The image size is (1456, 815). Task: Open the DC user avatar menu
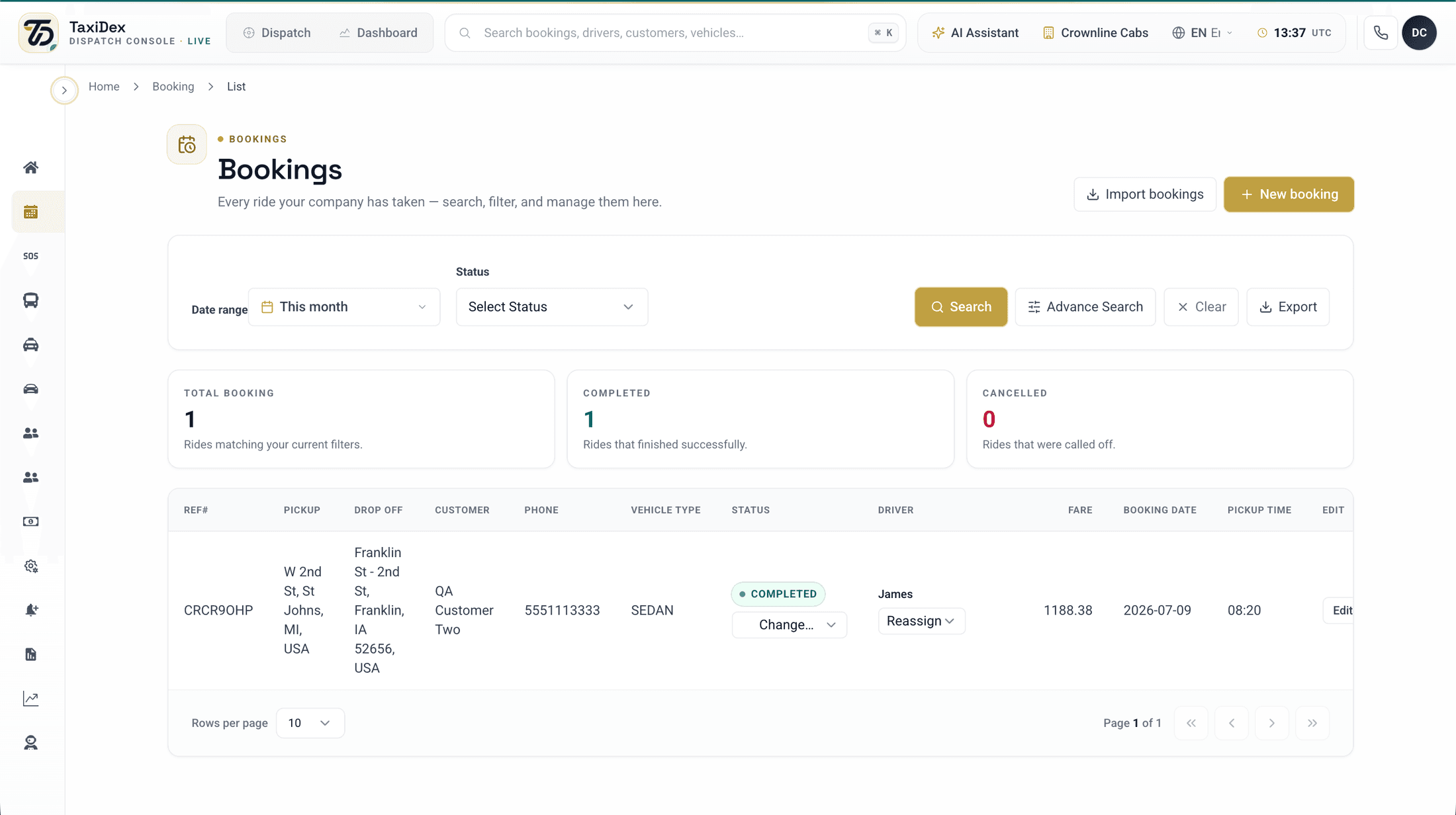tap(1419, 32)
